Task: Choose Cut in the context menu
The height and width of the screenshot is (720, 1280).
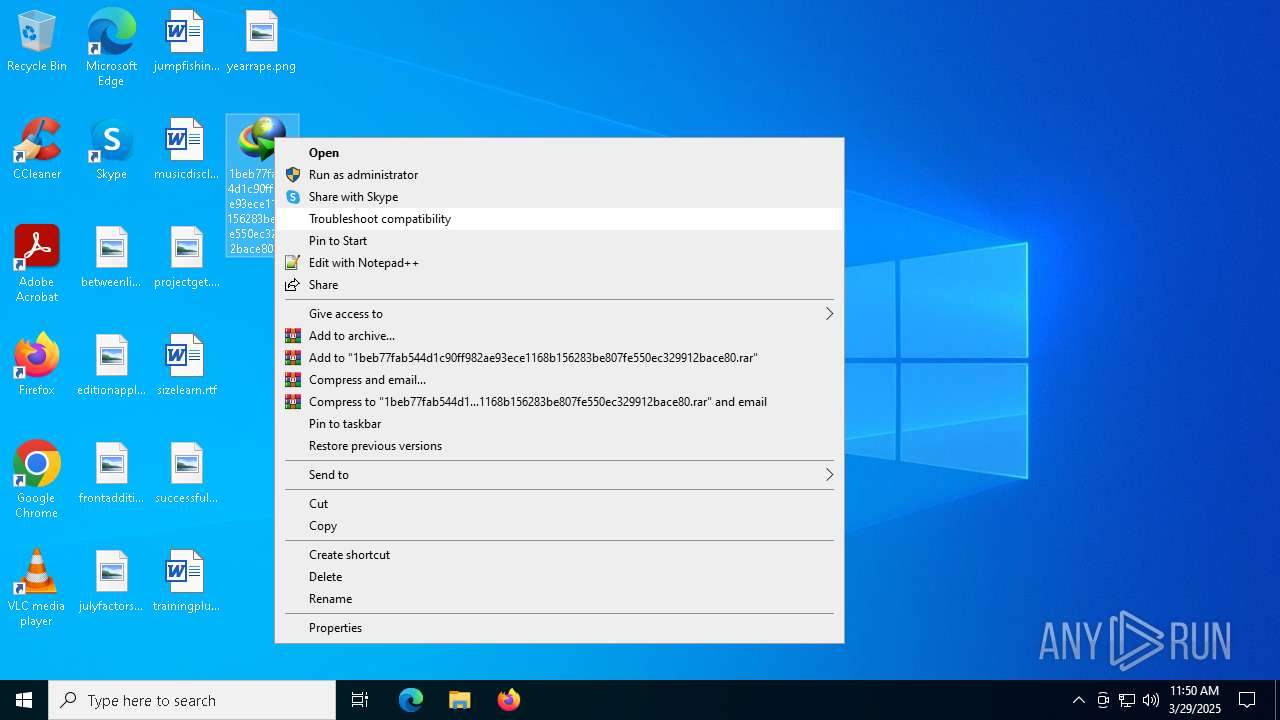Action: (559, 504)
